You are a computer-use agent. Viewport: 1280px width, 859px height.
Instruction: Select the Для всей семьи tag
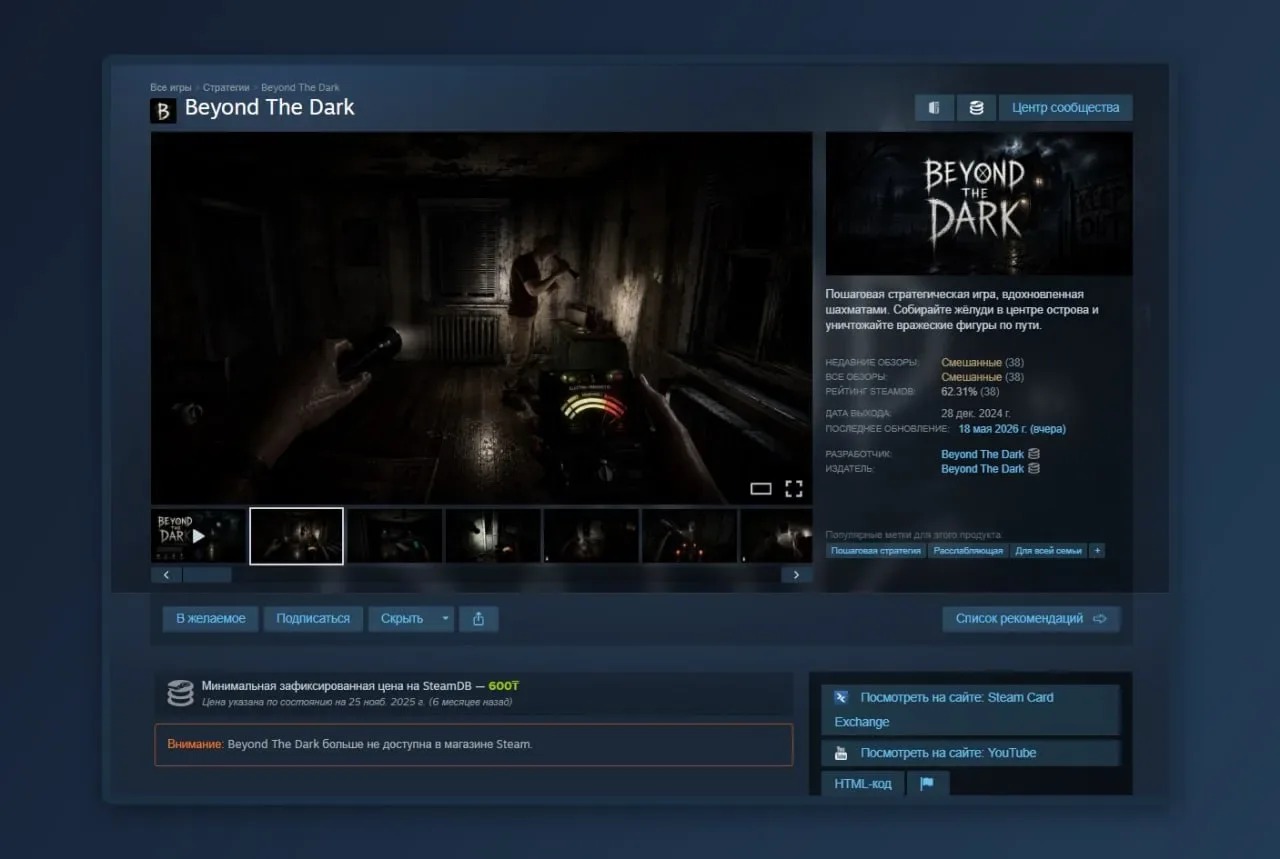1049,551
